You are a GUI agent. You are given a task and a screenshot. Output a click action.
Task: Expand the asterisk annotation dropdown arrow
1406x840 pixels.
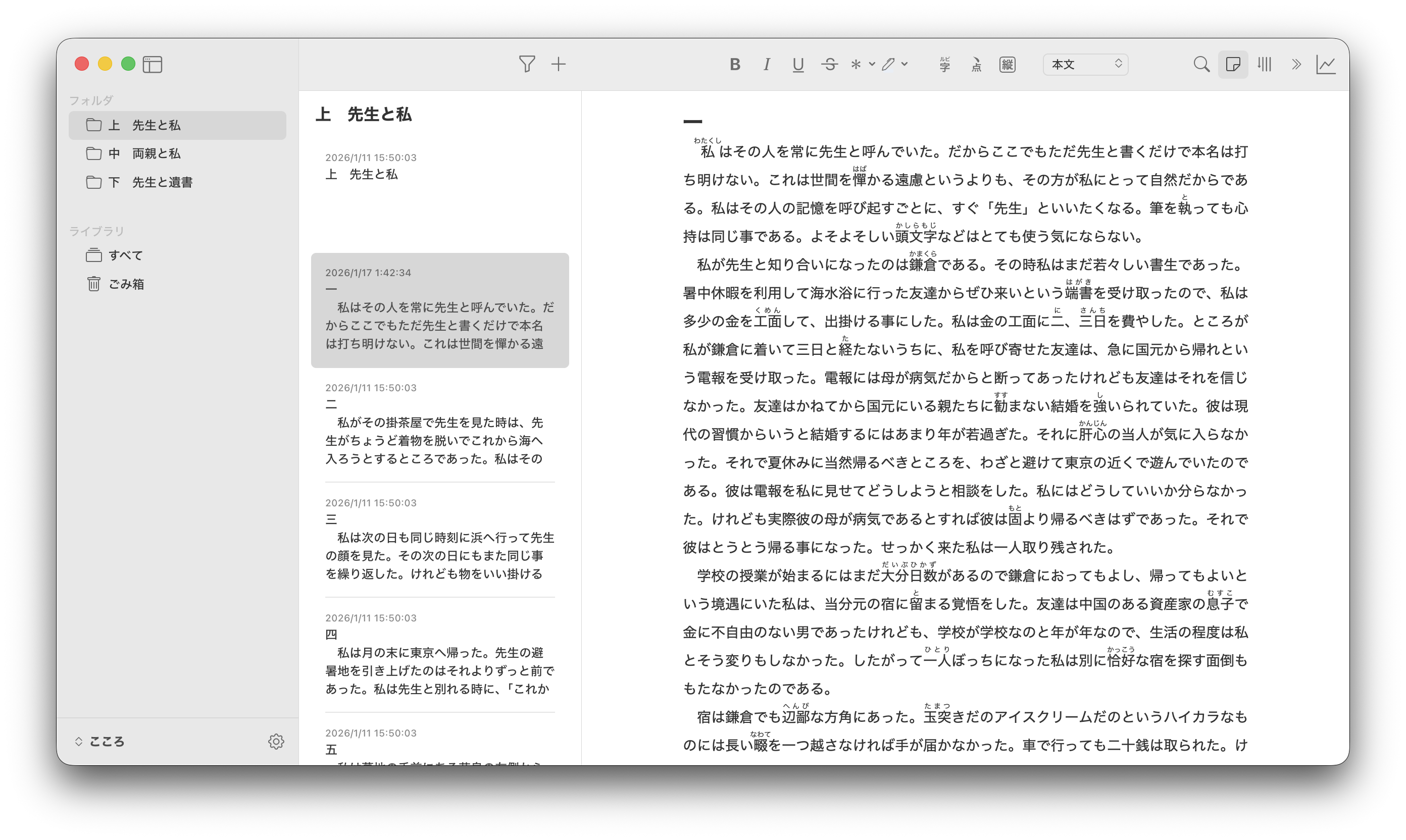click(872, 65)
